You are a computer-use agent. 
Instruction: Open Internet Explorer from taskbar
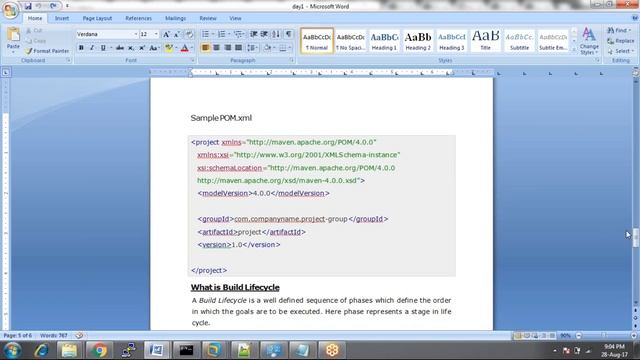tap(41, 350)
